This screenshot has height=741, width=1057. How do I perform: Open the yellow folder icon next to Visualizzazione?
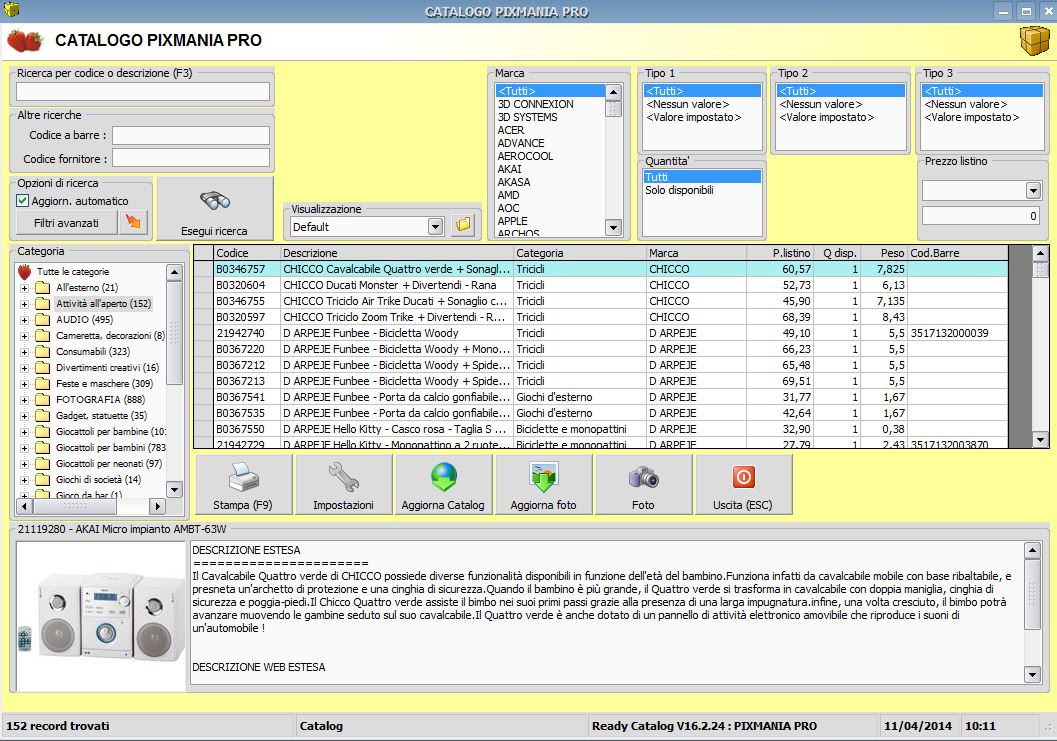pos(462,226)
